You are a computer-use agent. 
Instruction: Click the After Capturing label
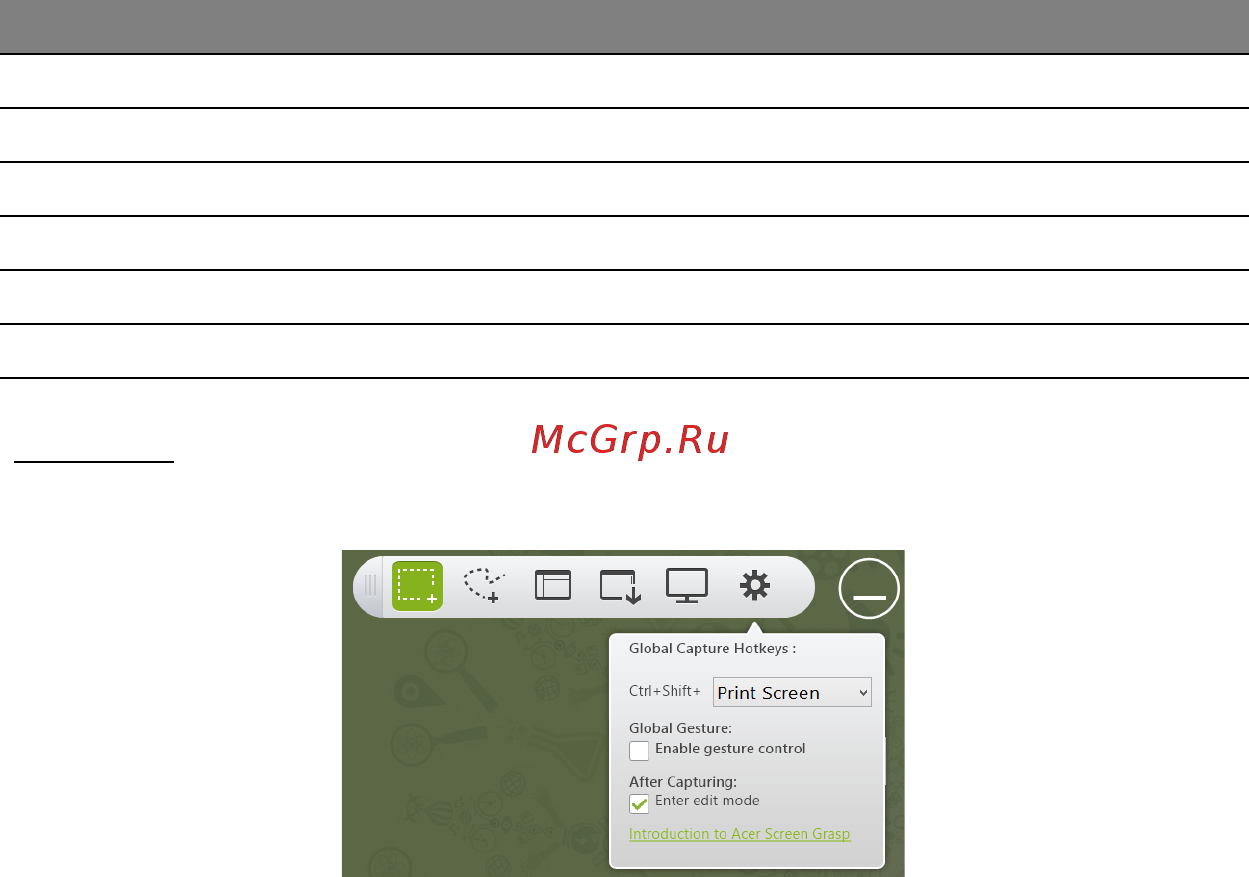point(683,782)
